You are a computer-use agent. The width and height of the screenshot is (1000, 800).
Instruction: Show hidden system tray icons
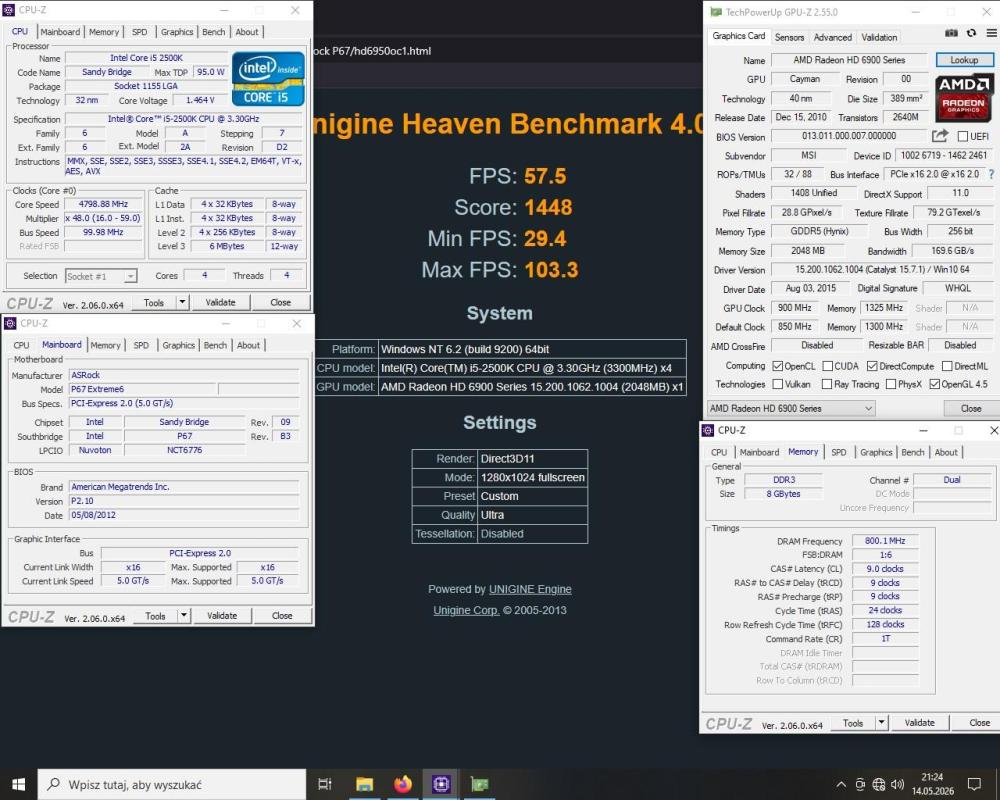841,785
